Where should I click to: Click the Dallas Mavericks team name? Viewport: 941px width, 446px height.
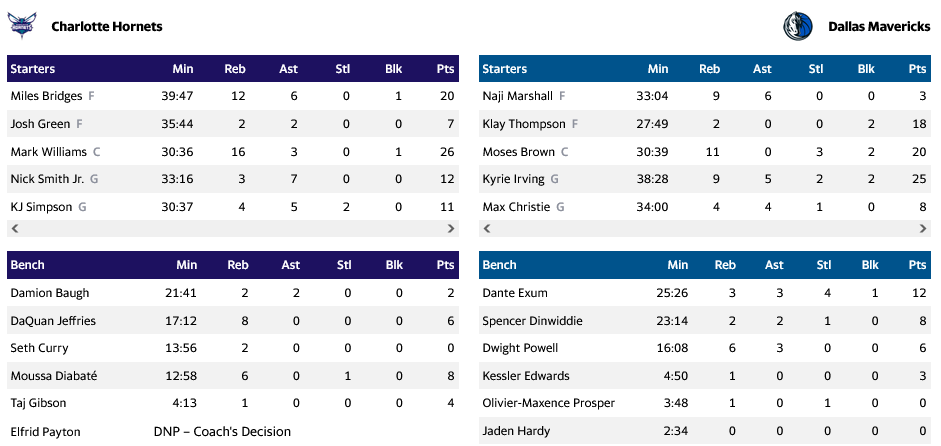click(x=879, y=27)
